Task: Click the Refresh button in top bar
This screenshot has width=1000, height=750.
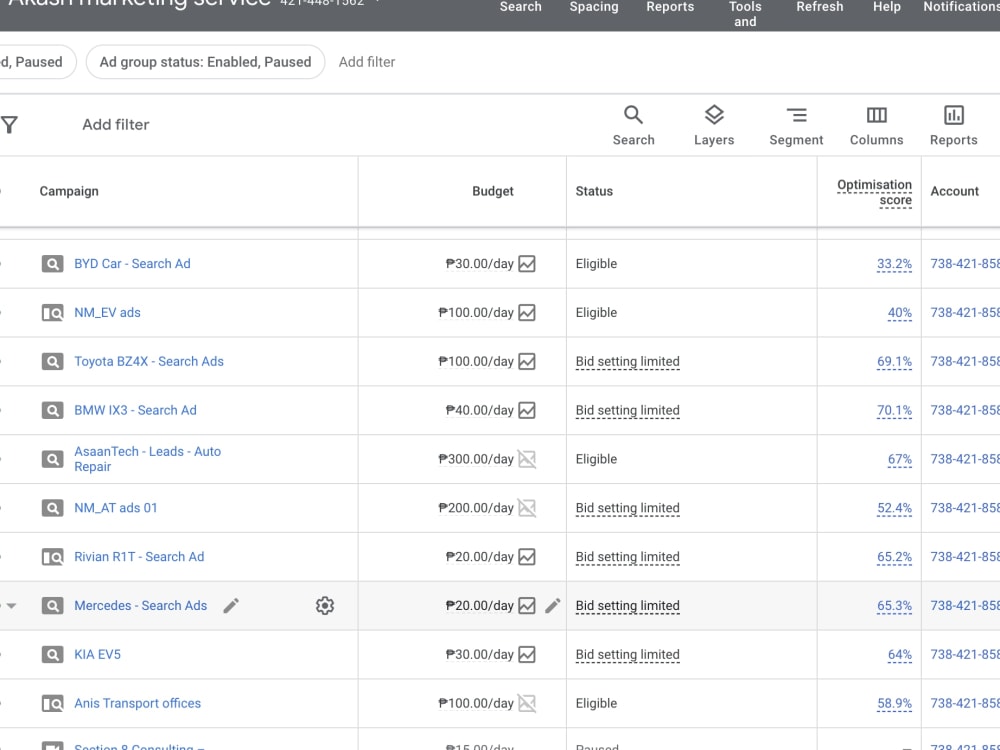Action: pyautogui.click(x=820, y=7)
